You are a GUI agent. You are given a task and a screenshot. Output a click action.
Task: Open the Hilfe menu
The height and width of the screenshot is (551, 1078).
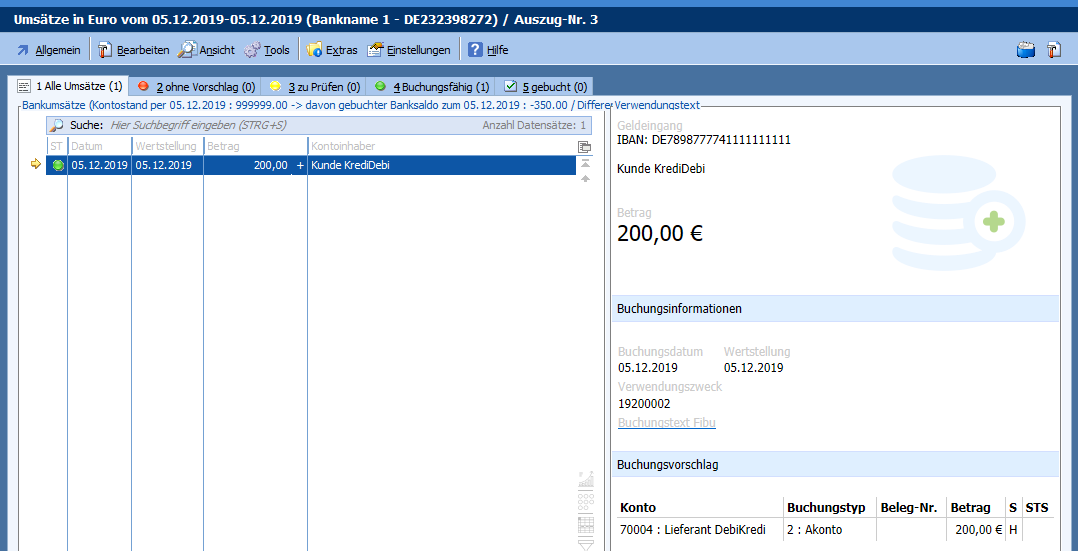pyautogui.click(x=488, y=50)
